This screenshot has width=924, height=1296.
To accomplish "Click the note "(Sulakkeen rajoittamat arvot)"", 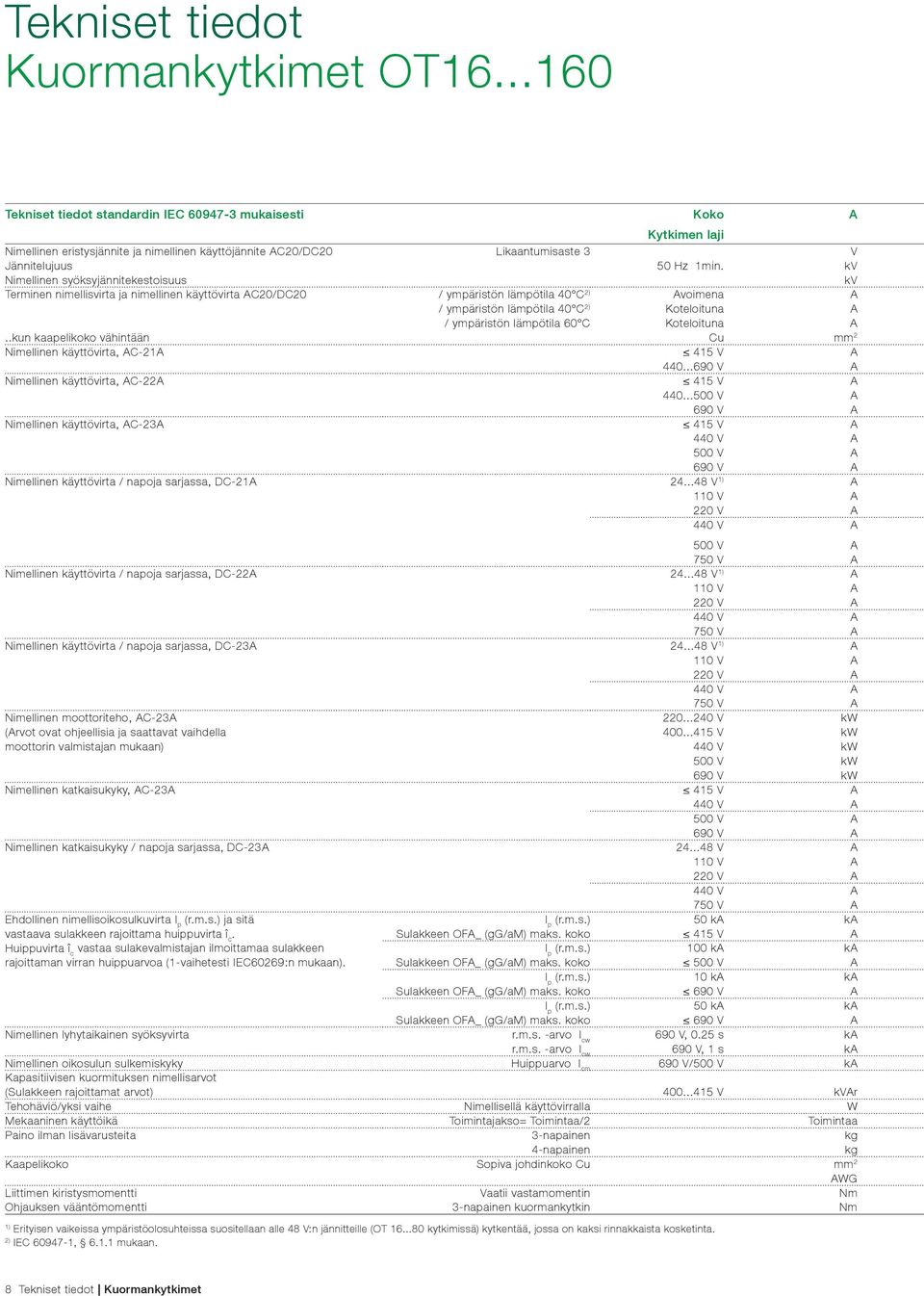I will (79, 1093).
